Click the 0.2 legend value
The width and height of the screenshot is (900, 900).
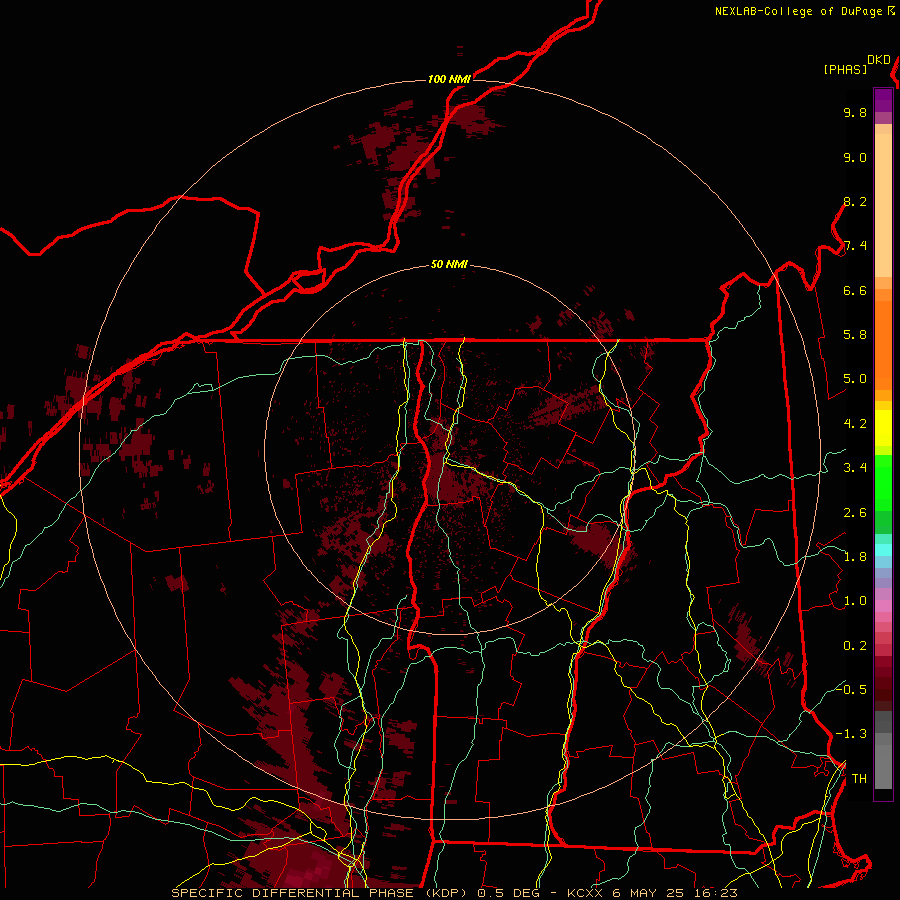855,646
